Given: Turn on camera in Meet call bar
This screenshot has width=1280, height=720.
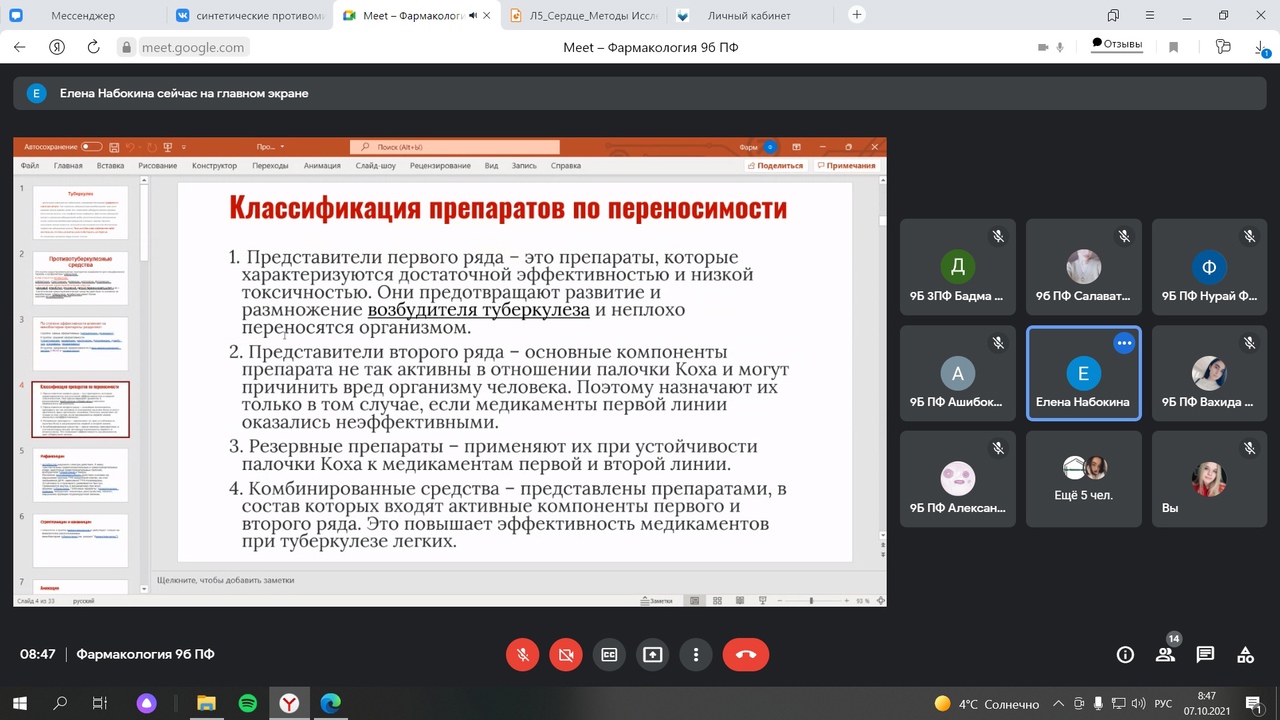Looking at the screenshot, I should point(565,655).
